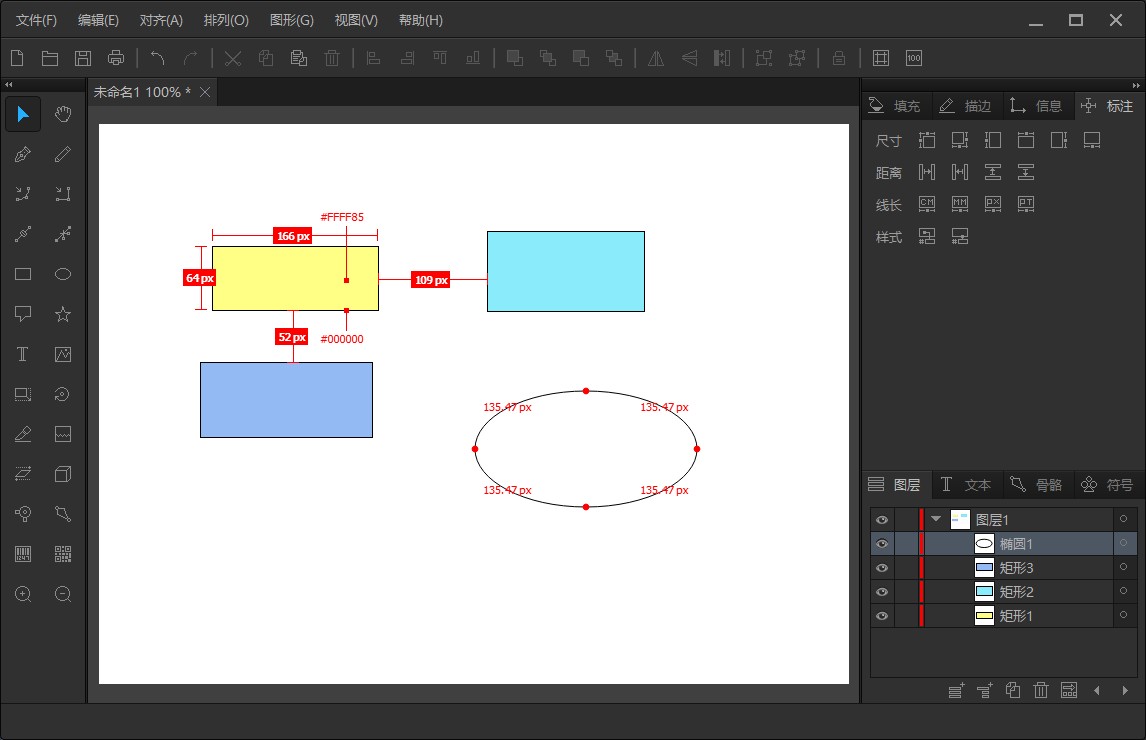Collapse the left toolbox panel arrows
Screen dimensions: 1146x740
8,85
